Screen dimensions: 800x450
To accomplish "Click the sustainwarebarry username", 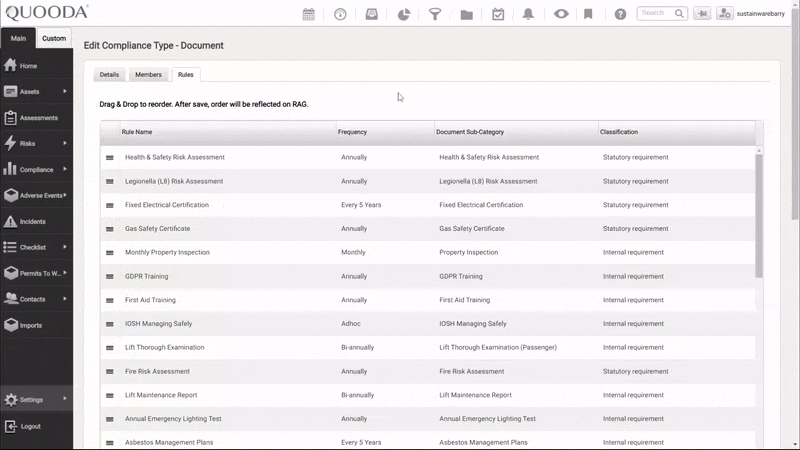I will pos(760,14).
